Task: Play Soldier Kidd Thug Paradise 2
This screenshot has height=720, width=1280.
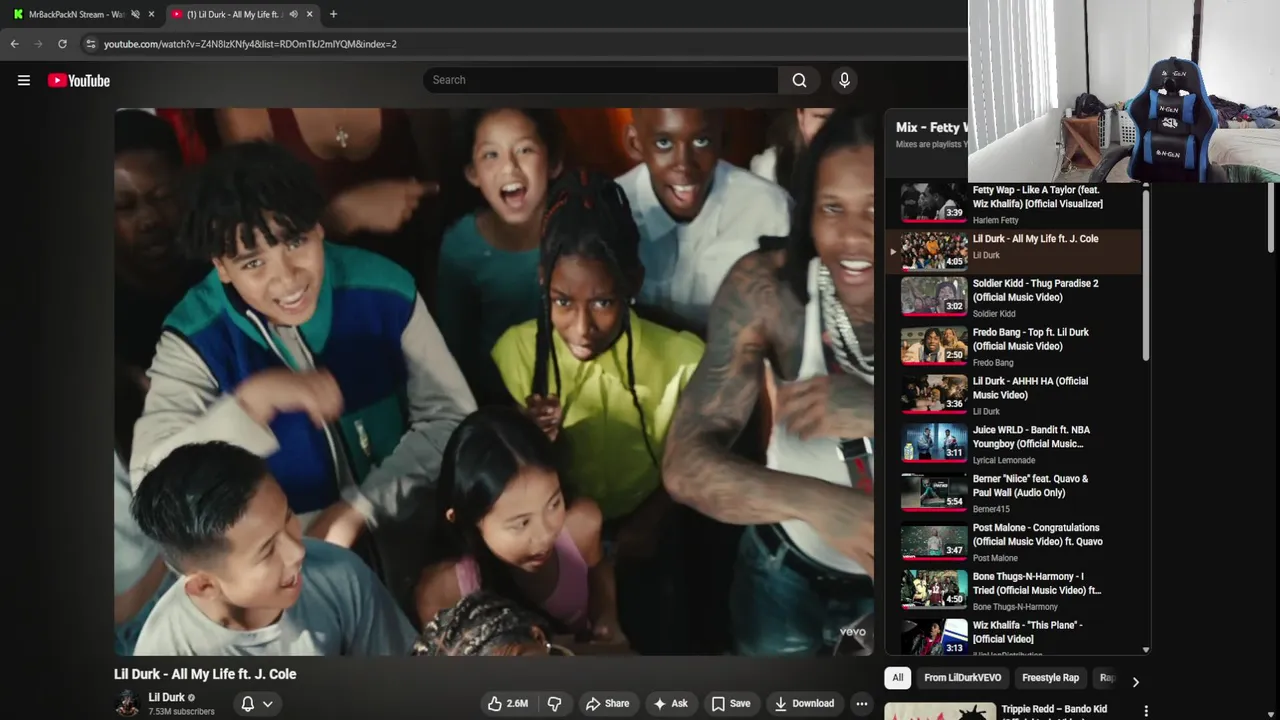Action: (x=1013, y=297)
